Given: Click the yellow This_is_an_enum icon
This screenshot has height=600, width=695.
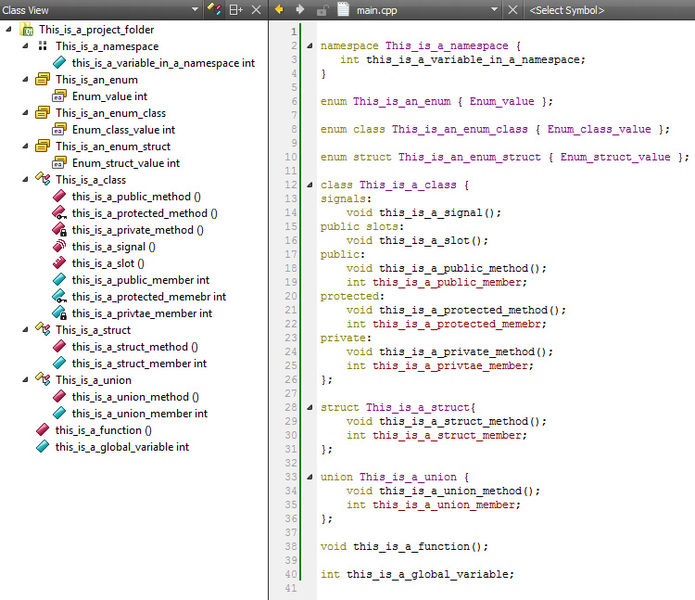Looking at the screenshot, I should [42, 80].
